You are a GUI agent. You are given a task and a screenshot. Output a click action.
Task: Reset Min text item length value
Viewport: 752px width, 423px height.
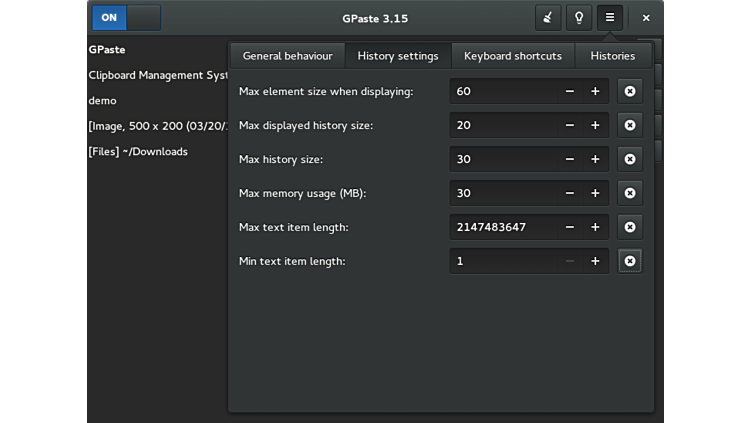(x=629, y=261)
